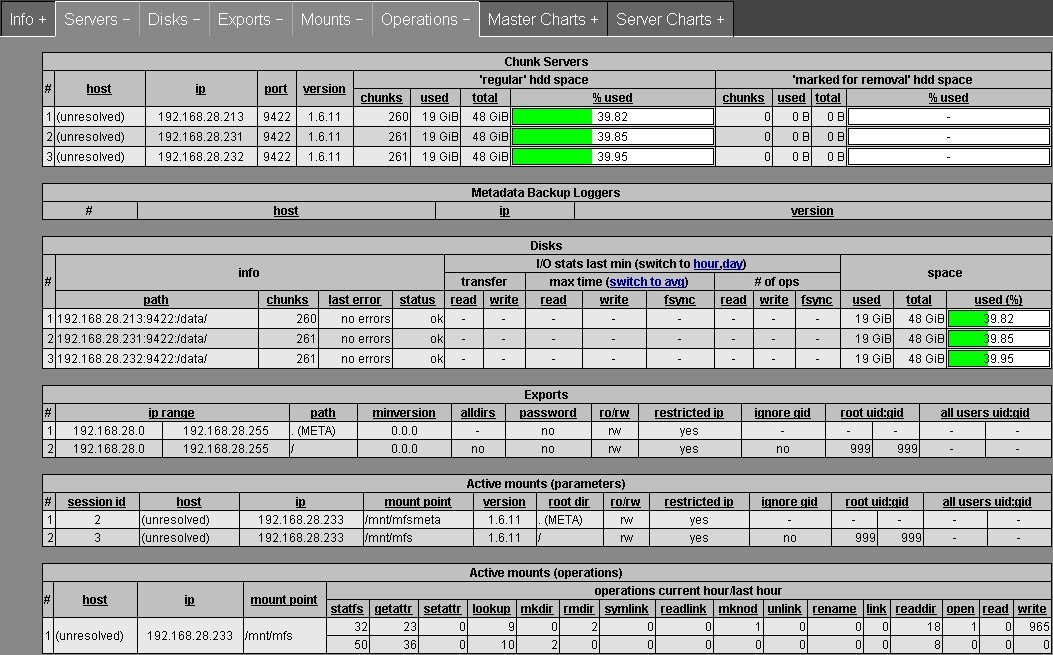1053x655 pixels.
Task: Sort regular hdd space by total
Action: pyautogui.click(x=484, y=97)
